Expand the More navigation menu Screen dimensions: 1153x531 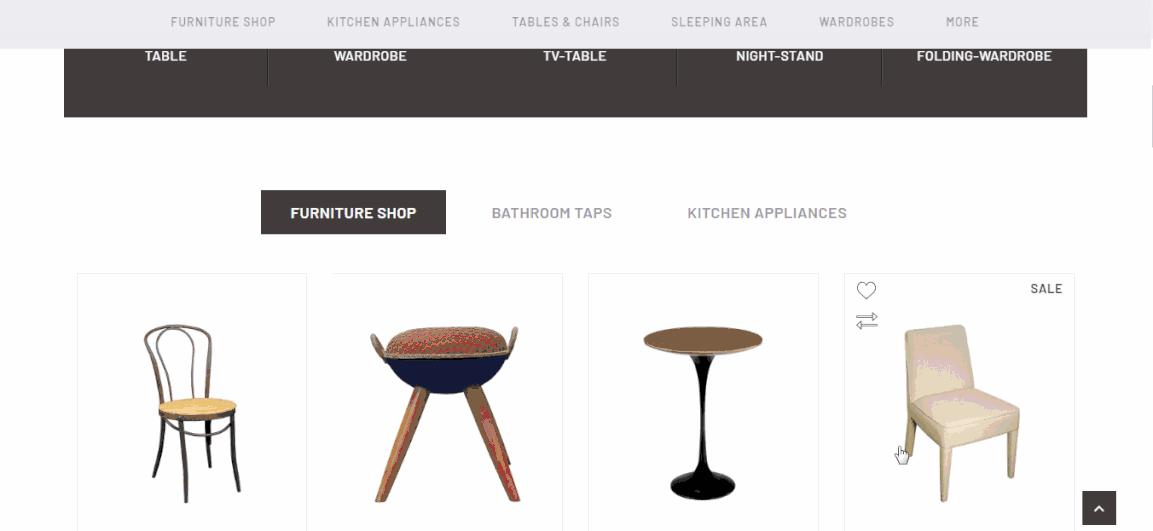point(962,22)
